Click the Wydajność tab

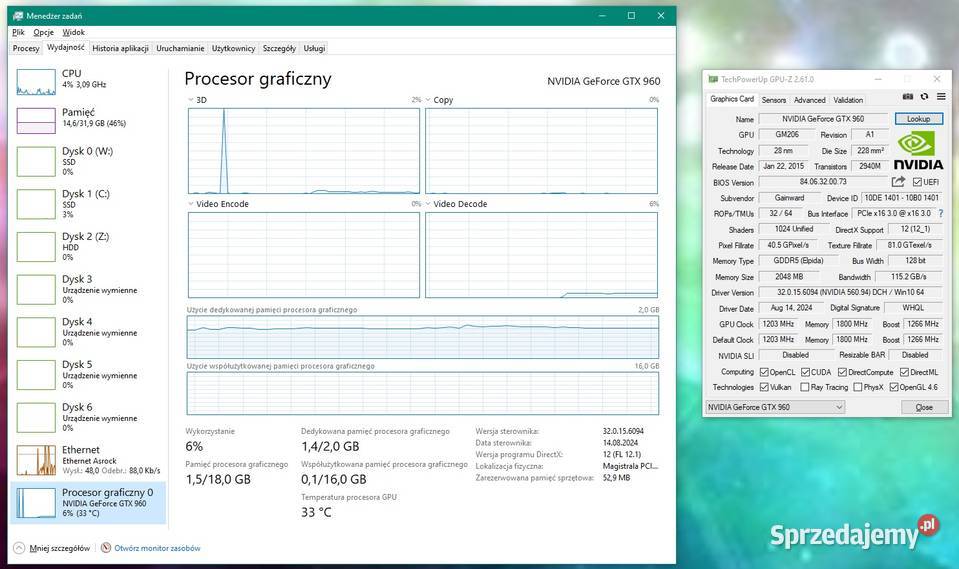tap(66, 47)
